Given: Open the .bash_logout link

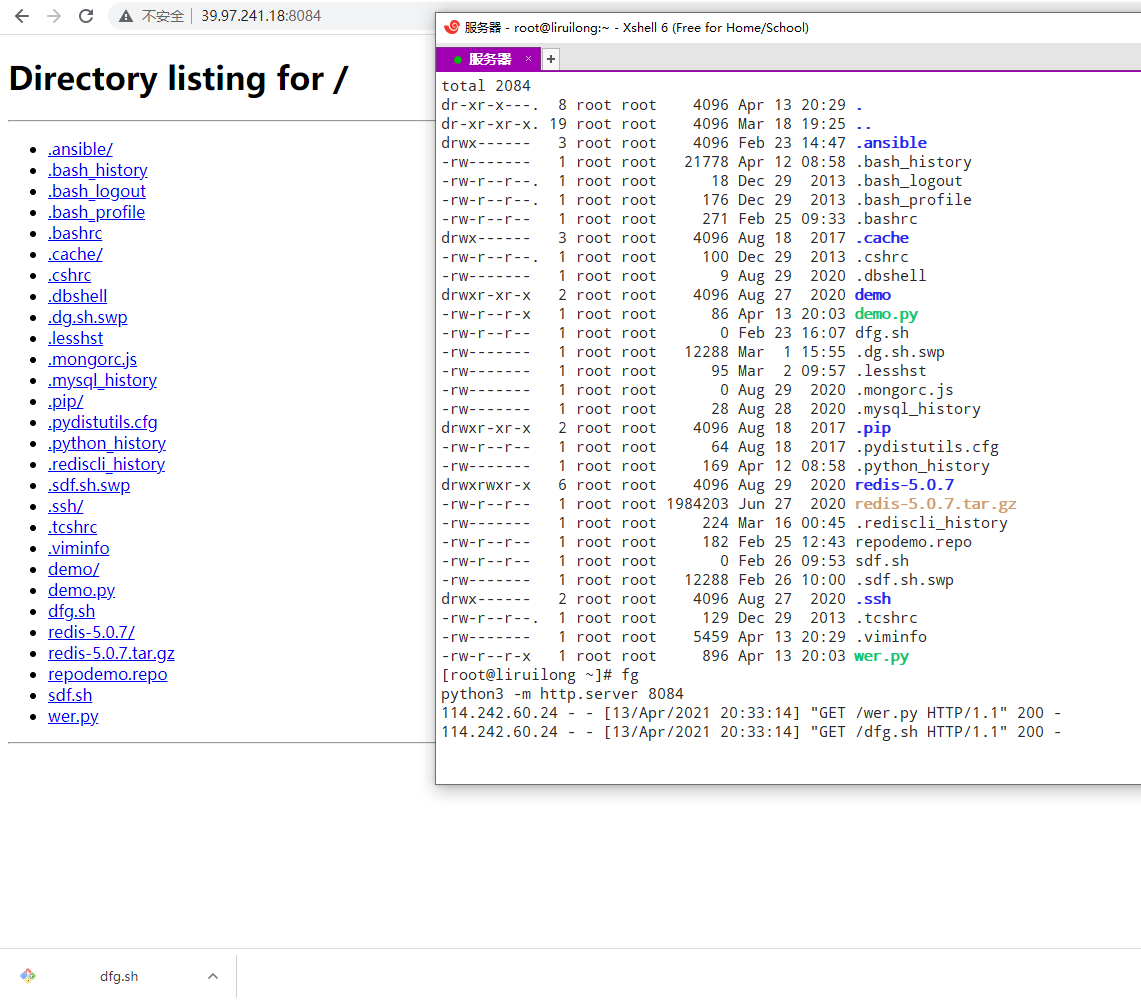Looking at the screenshot, I should pyautogui.click(x=97, y=191).
